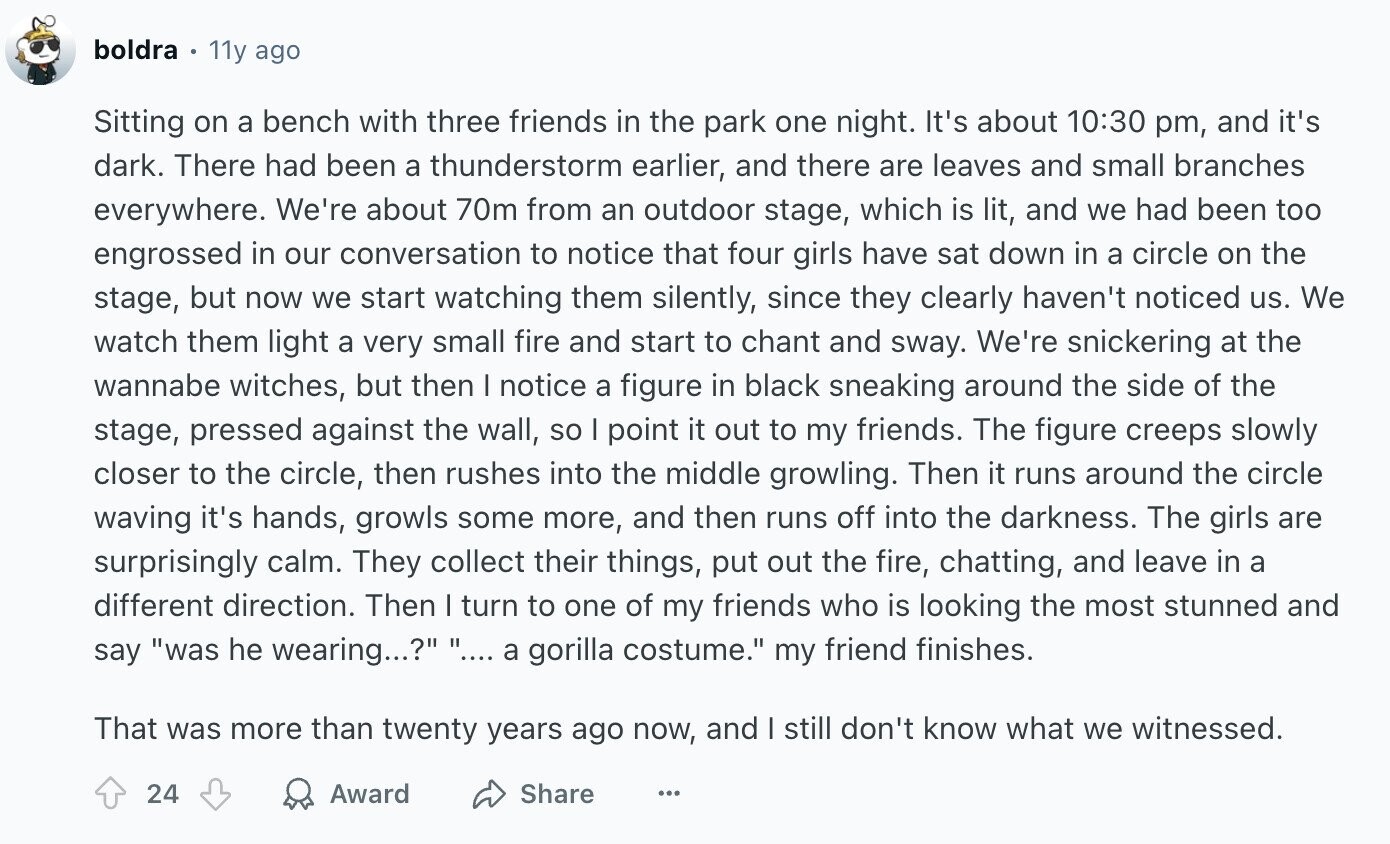Click the quoted text 'was he wearing...?'
Screen dimensions: 1390x844
click(x=291, y=650)
